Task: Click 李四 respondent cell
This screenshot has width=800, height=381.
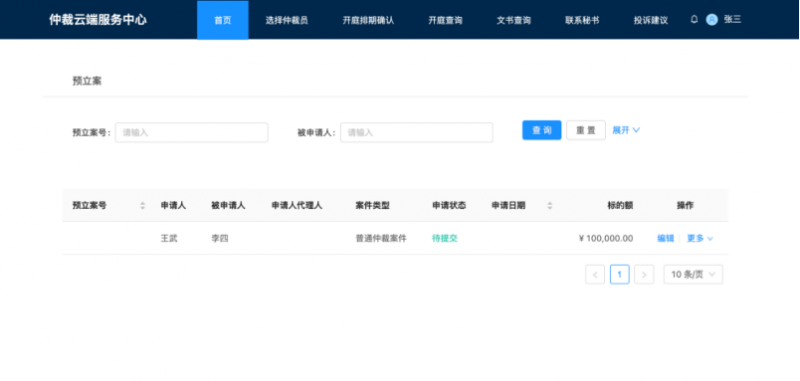Action: (220, 238)
